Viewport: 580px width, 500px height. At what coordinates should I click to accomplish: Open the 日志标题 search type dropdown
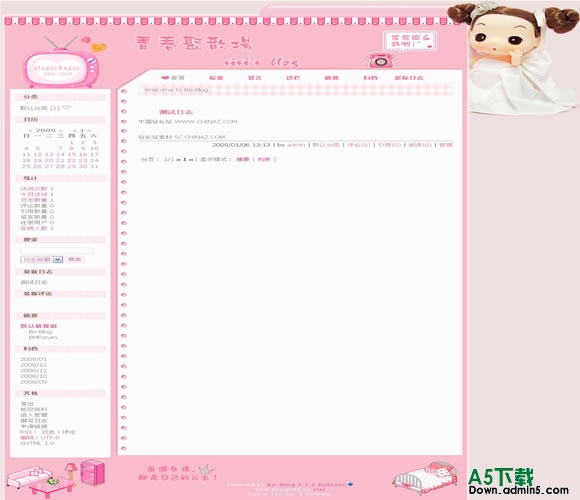tap(42, 260)
